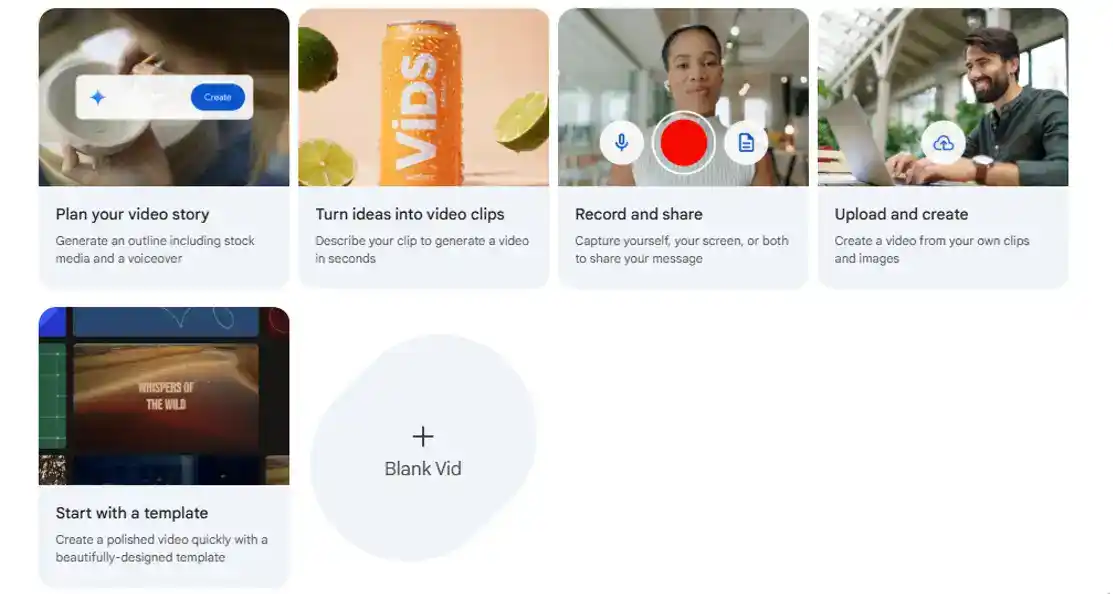Click the 'Generate an outline including stock media' description
Screen dimensions: 1113x594
click(x=155, y=250)
